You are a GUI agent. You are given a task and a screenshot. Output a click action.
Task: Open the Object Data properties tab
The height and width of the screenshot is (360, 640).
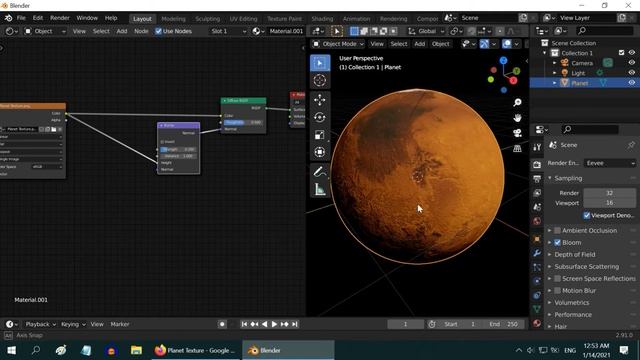537,309
